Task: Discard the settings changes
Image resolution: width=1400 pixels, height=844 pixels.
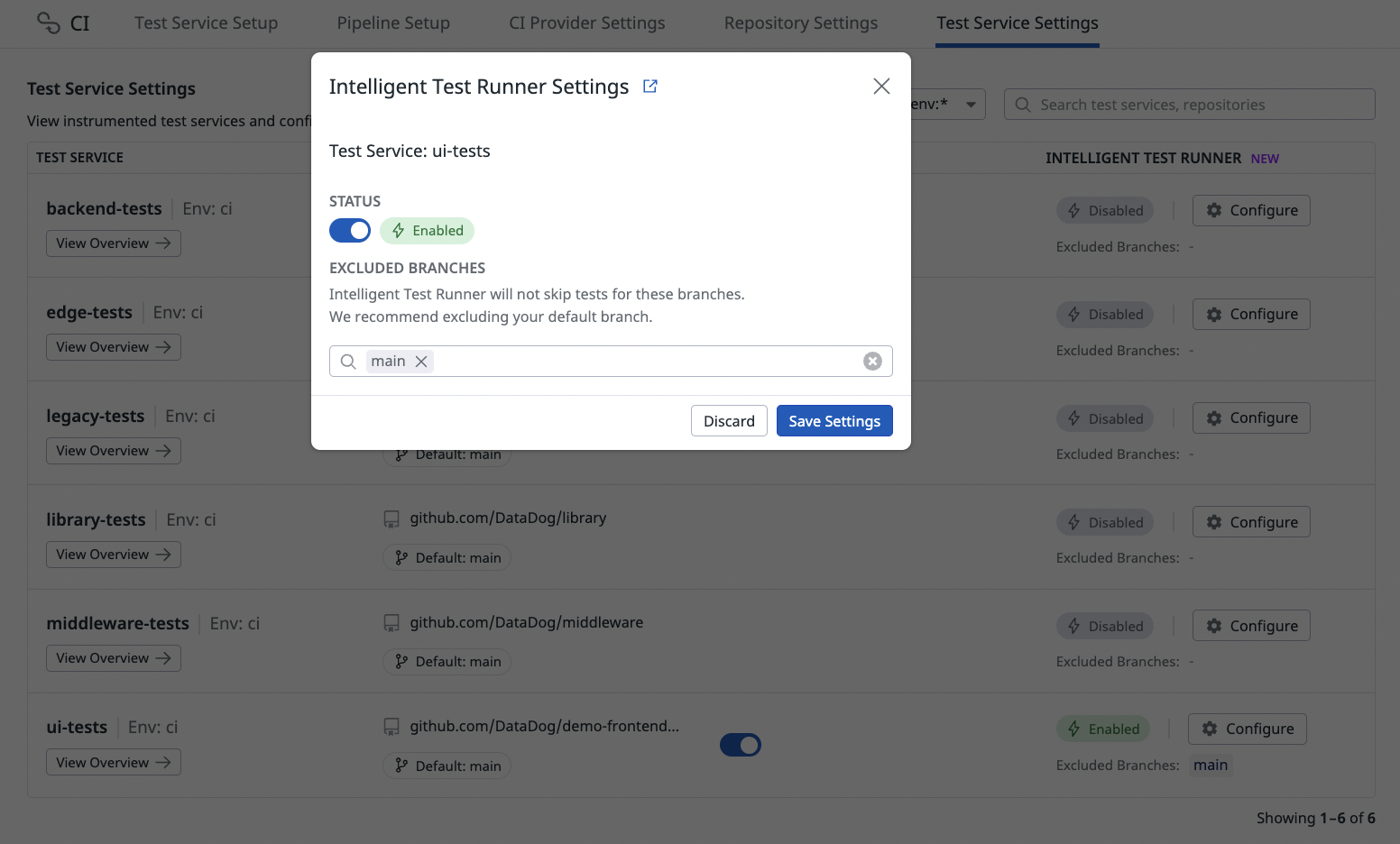Action: (x=729, y=421)
